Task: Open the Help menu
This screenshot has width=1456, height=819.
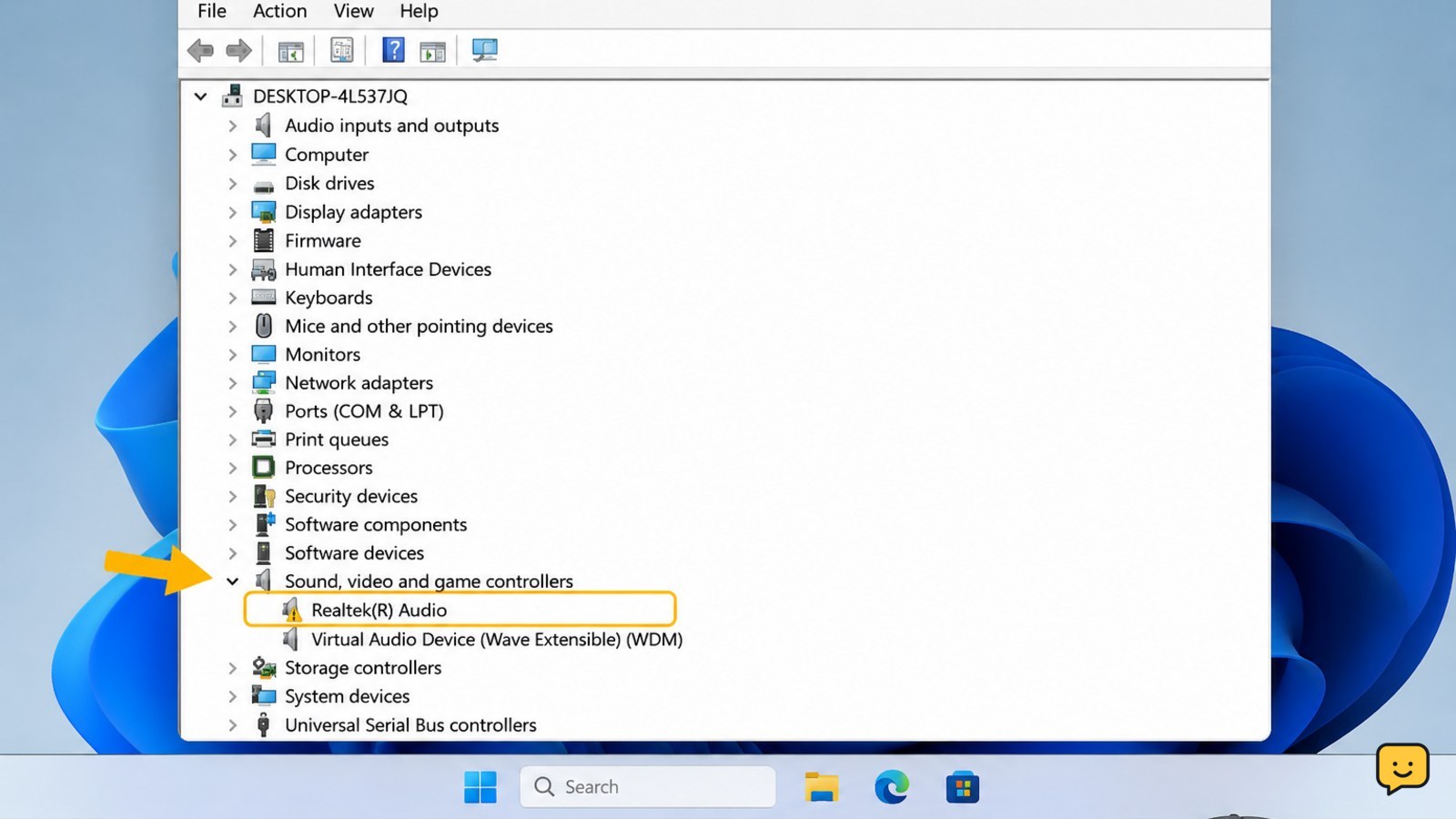Action: (419, 11)
